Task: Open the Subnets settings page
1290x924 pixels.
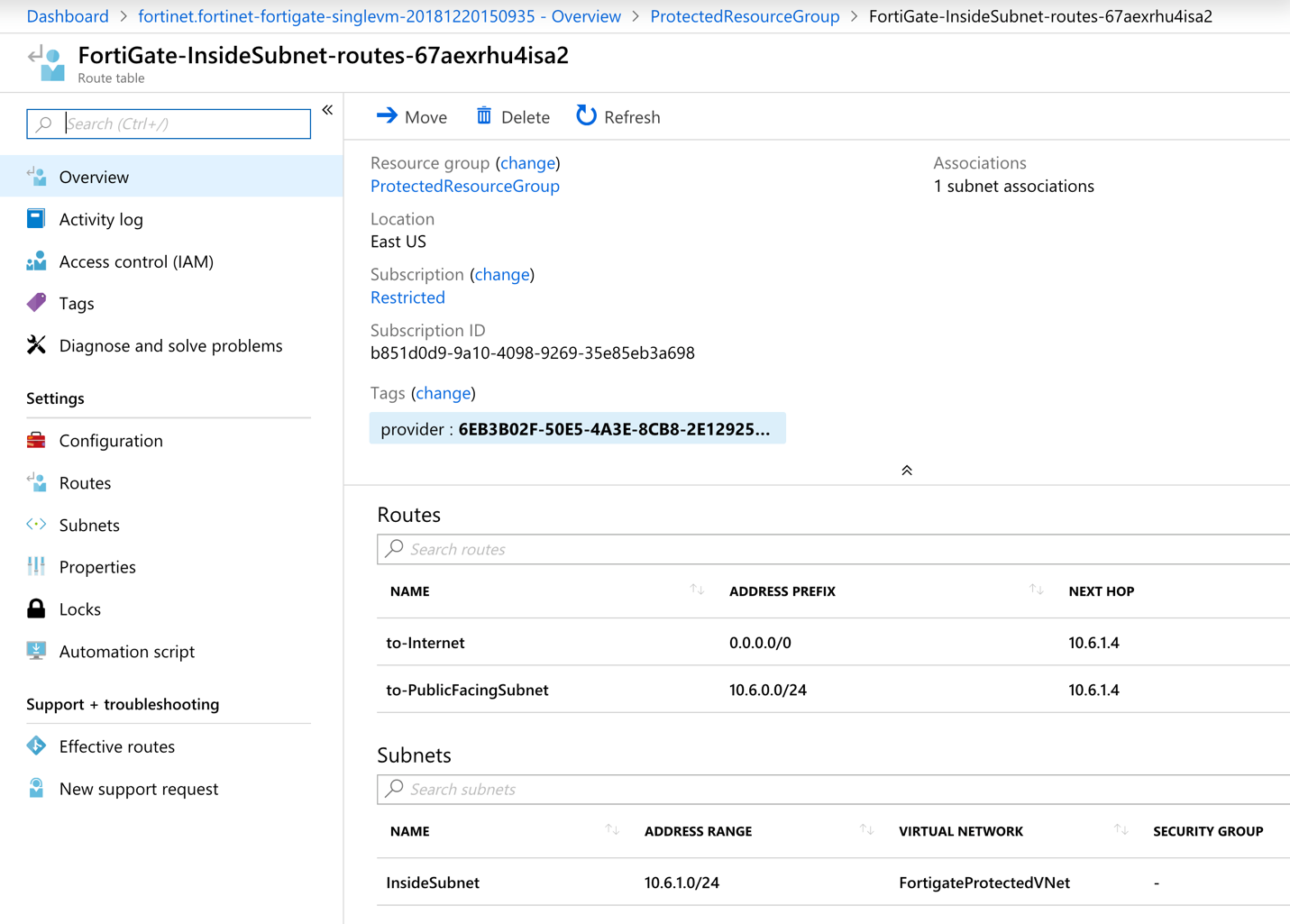Action: 89,525
